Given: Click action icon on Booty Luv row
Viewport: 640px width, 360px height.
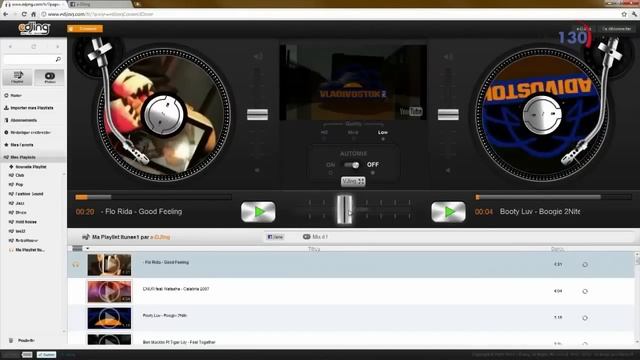Looking at the screenshot, I should click(585, 318).
